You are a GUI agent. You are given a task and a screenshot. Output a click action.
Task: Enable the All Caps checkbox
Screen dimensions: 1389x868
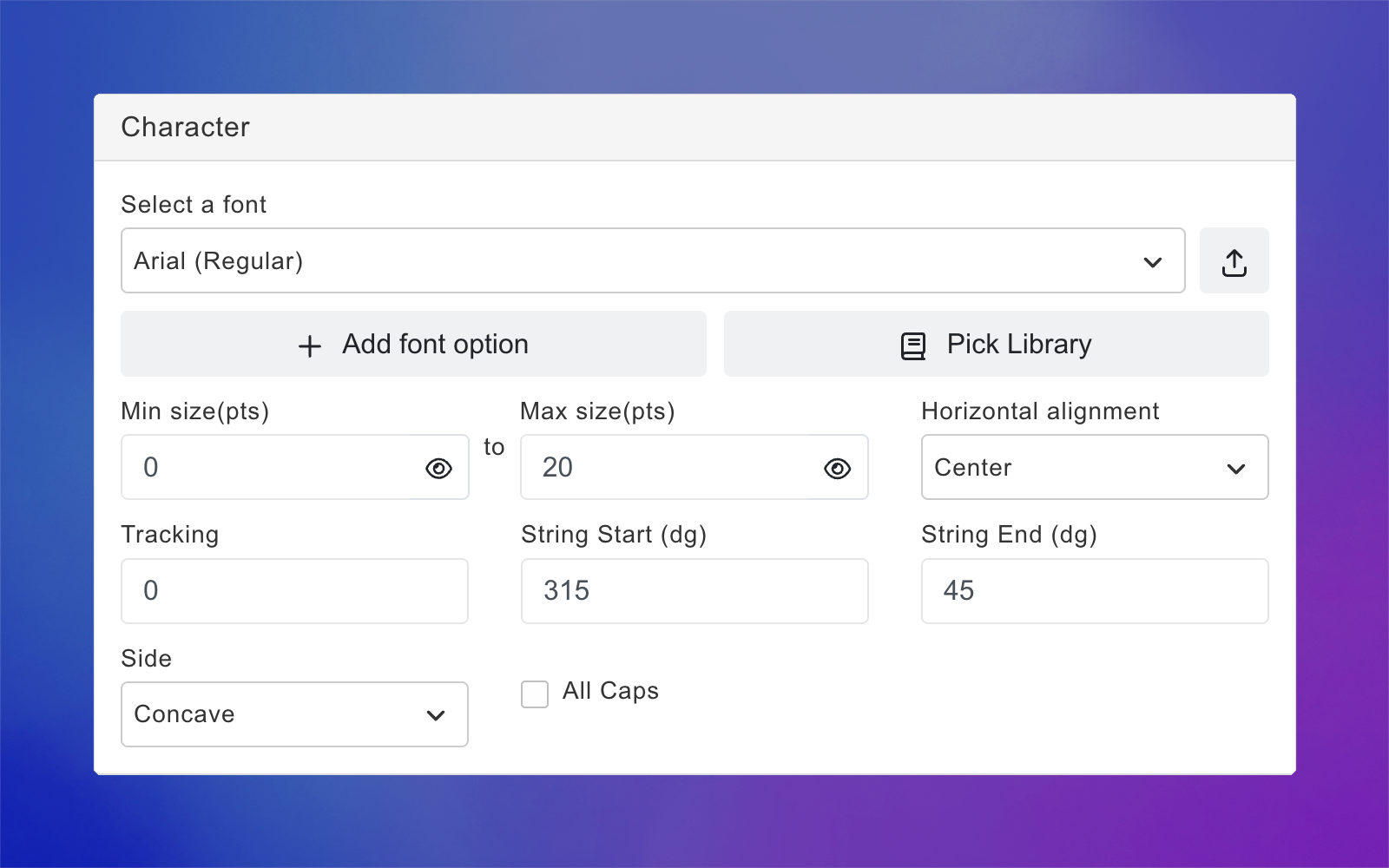(x=535, y=694)
